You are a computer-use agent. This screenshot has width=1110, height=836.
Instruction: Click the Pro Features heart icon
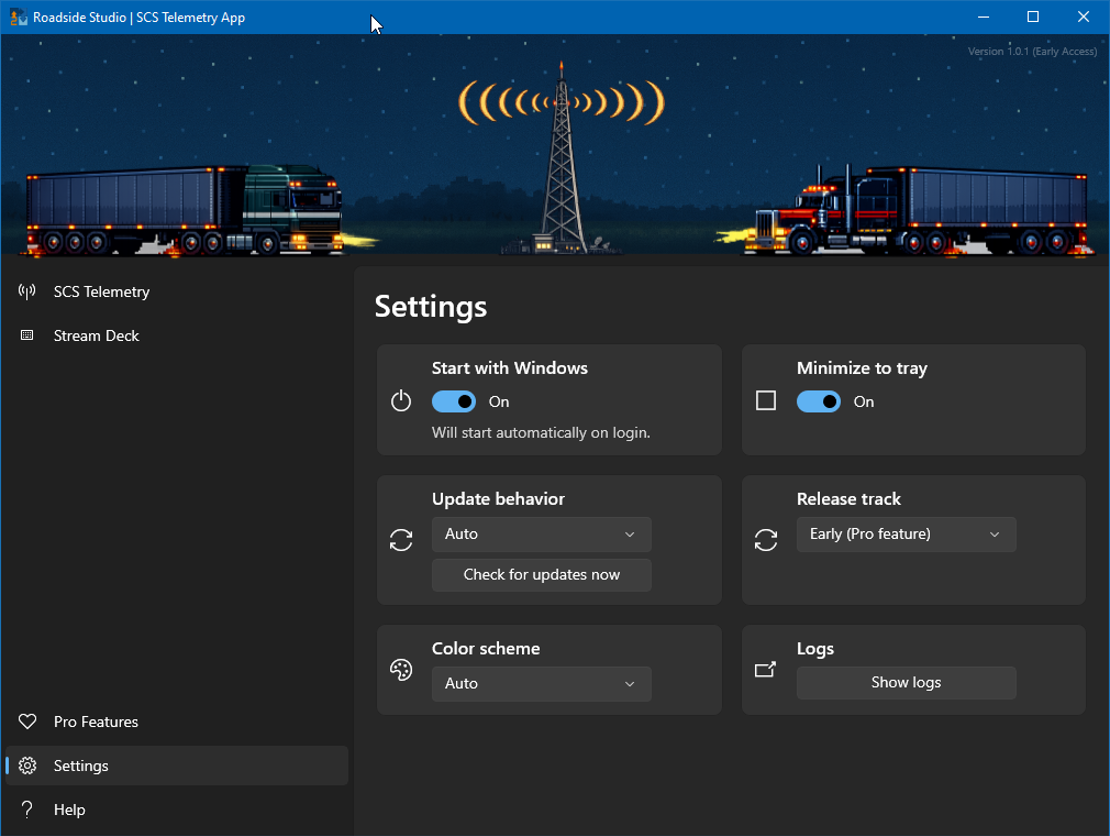pyautogui.click(x=27, y=722)
